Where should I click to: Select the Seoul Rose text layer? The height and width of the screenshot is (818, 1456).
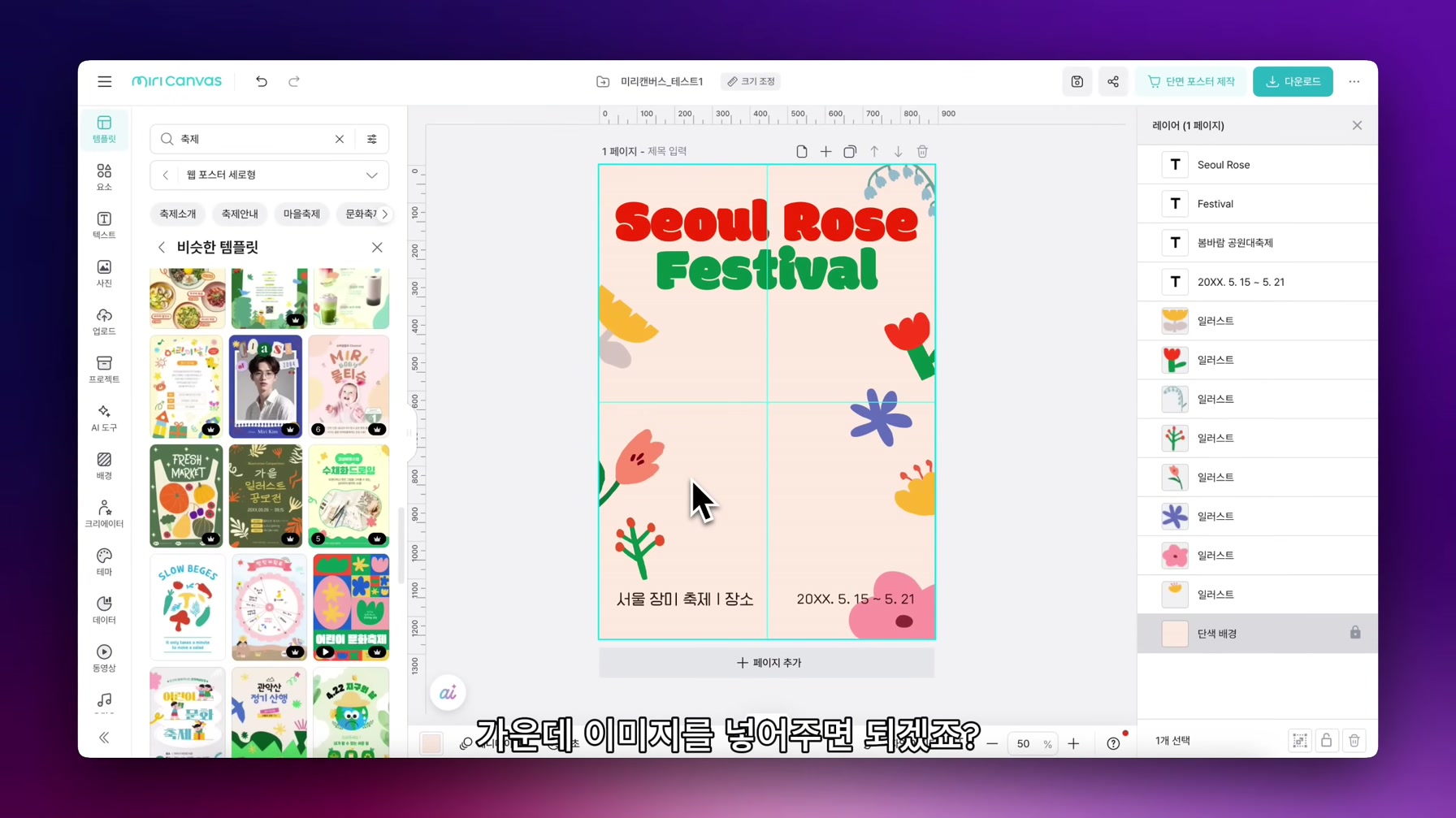(x=1258, y=165)
